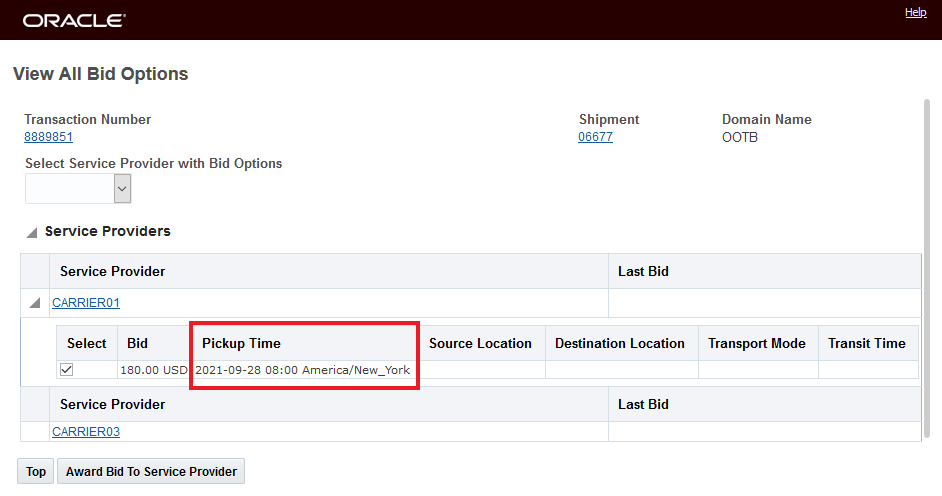Click the vertical page scrollbar
Viewport: 942px width, 496px height.
(928, 270)
